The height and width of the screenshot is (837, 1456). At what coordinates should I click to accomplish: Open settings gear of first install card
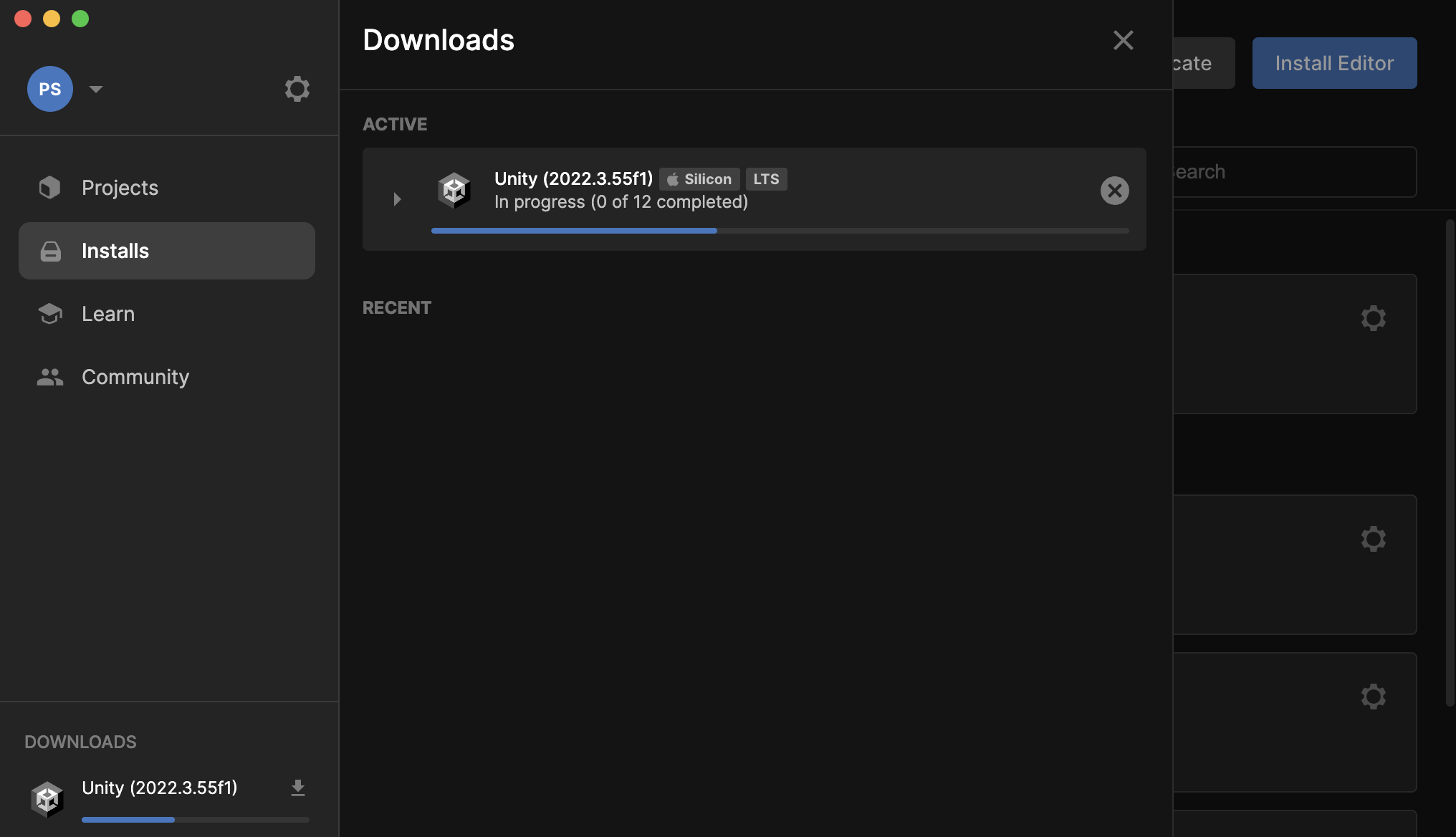coord(1373,318)
